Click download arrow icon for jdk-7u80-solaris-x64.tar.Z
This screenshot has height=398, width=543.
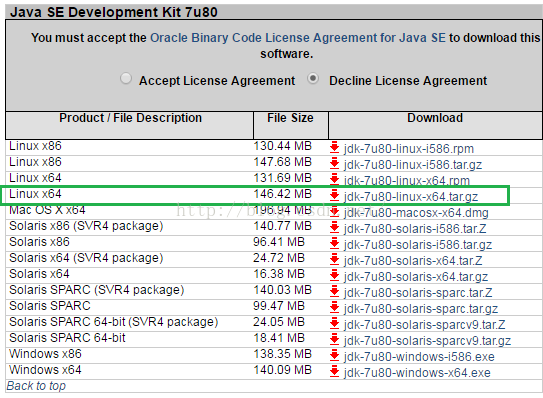click(334, 259)
